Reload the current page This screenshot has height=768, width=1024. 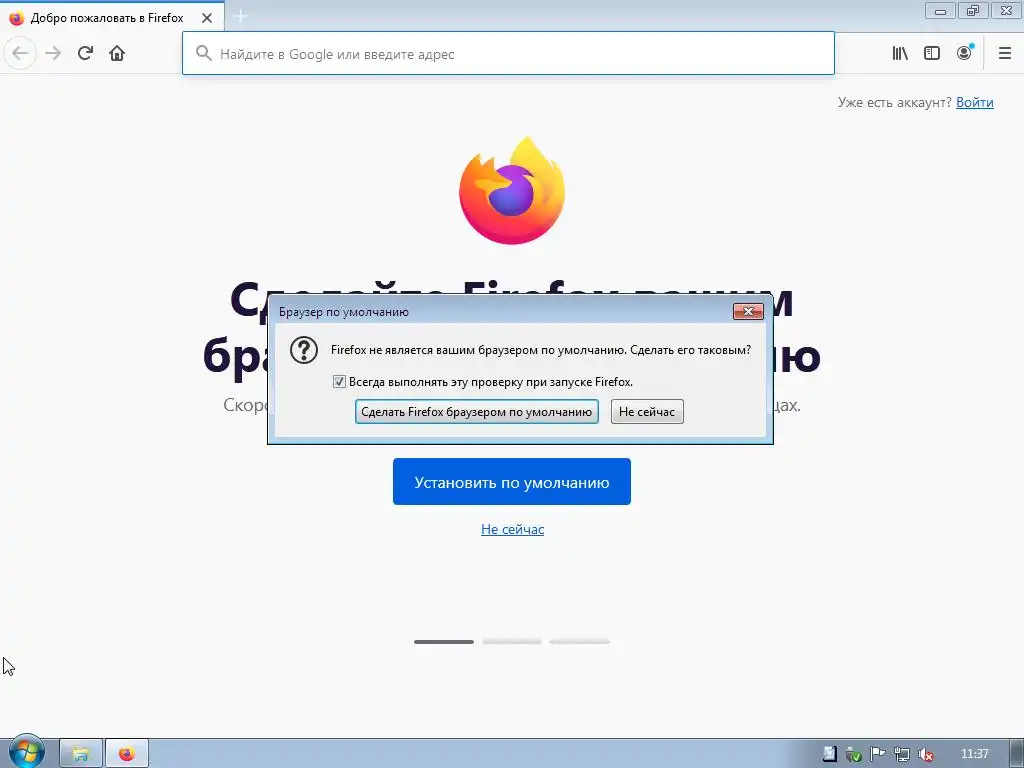85,53
